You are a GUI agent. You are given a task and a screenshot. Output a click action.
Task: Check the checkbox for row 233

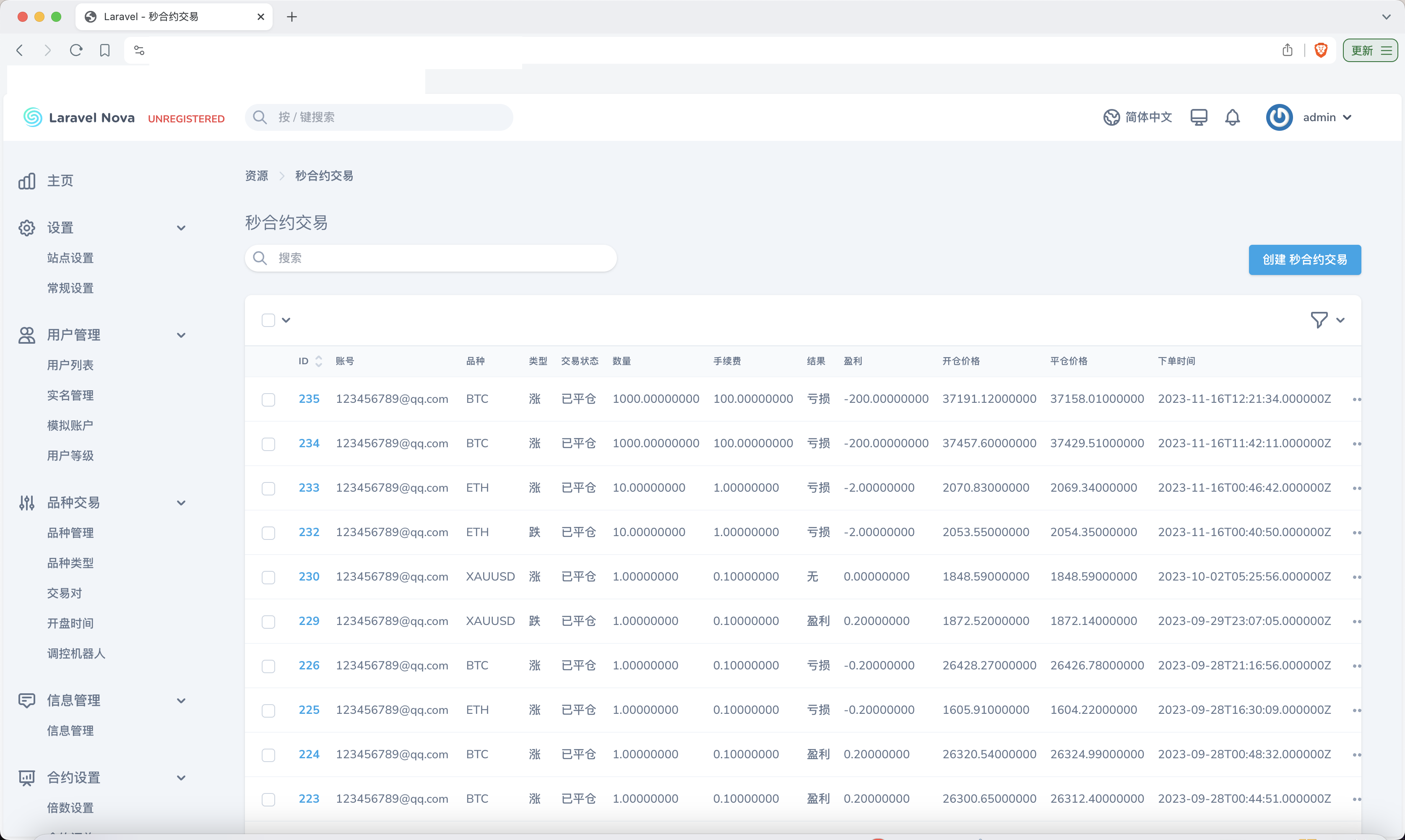click(x=268, y=488)
